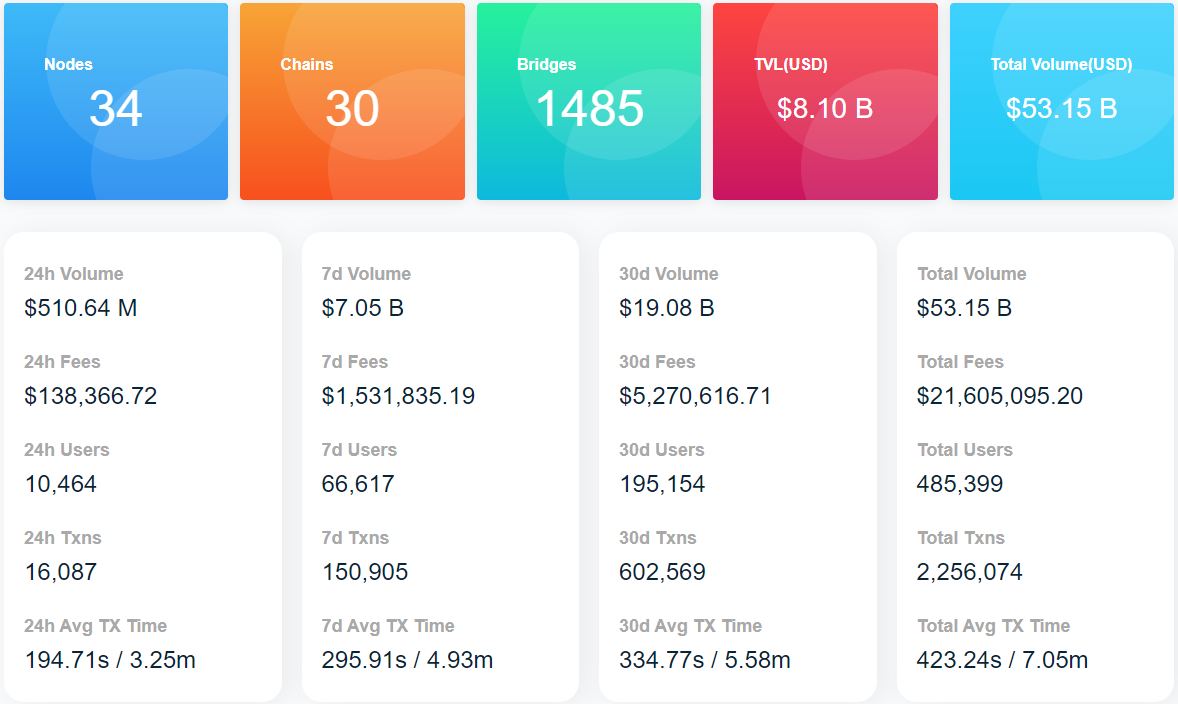1178x704 pixels.
Task: Select the 24h Fees amount $138,366.72
Action: [91, 396]
